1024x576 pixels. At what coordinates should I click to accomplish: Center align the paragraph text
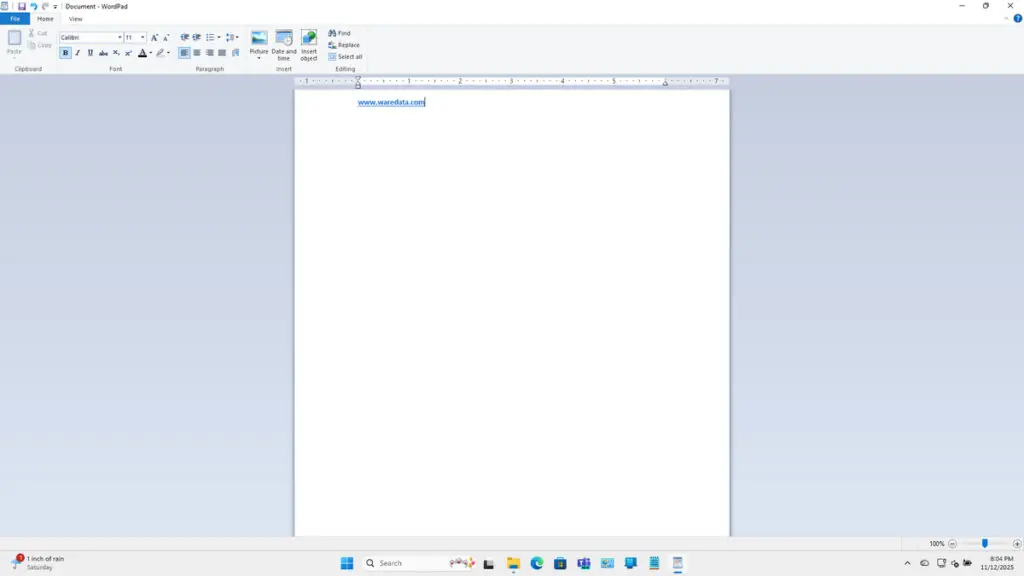coord(196,52)
